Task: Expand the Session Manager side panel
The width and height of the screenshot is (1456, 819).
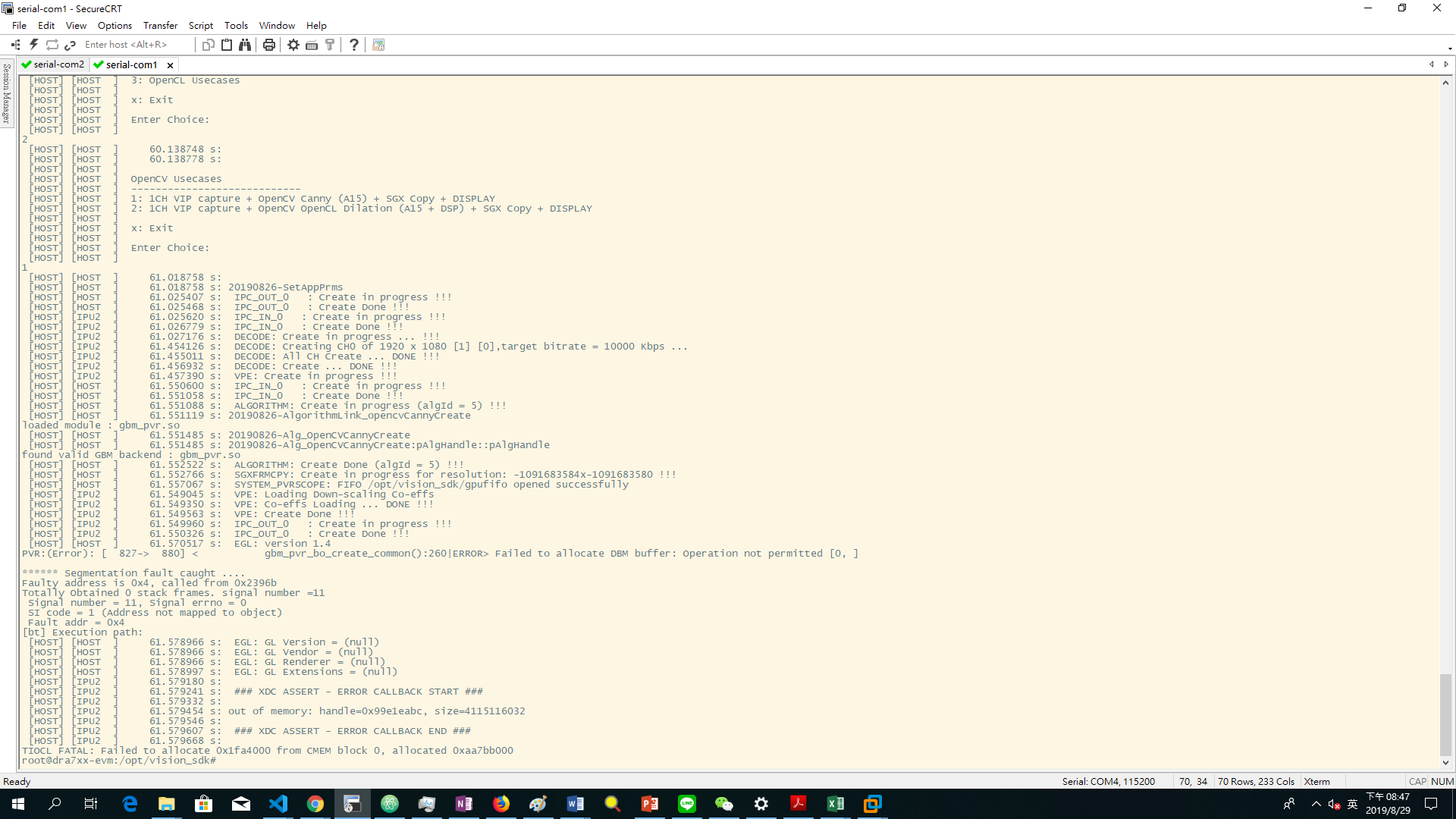Action: coord(7,94)
